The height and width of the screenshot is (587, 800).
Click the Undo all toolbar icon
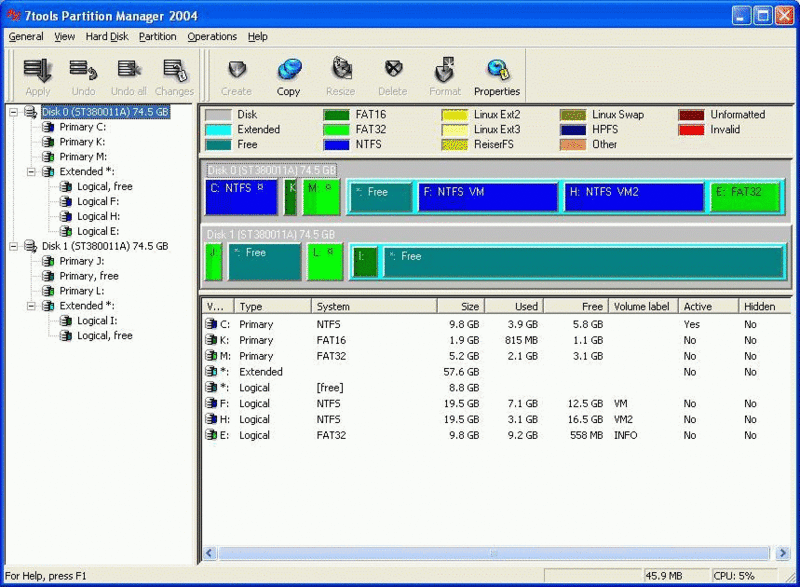point(129,76)
